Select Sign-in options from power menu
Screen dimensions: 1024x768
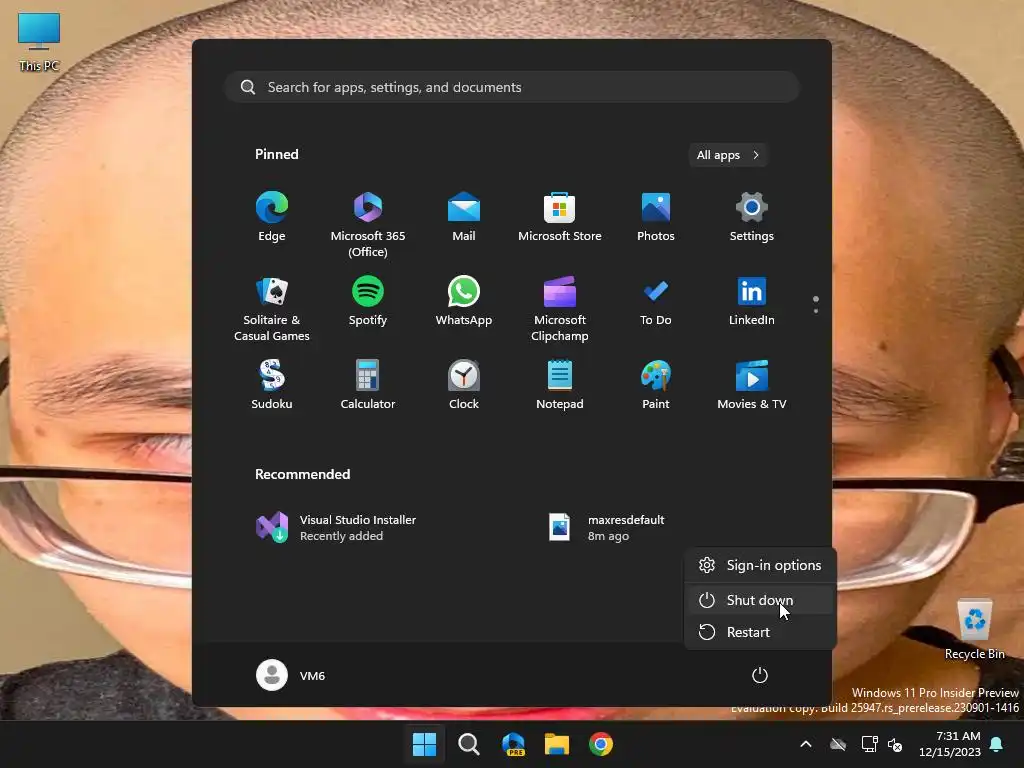760,566
